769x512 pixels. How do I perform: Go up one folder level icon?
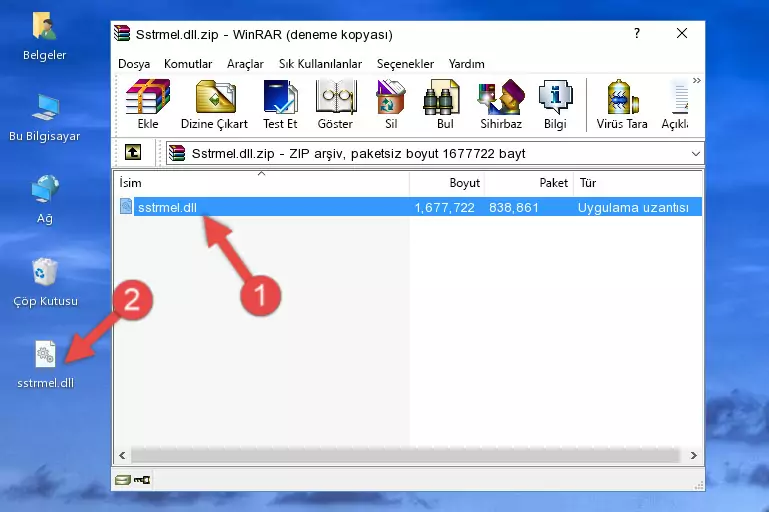[133, 153]
